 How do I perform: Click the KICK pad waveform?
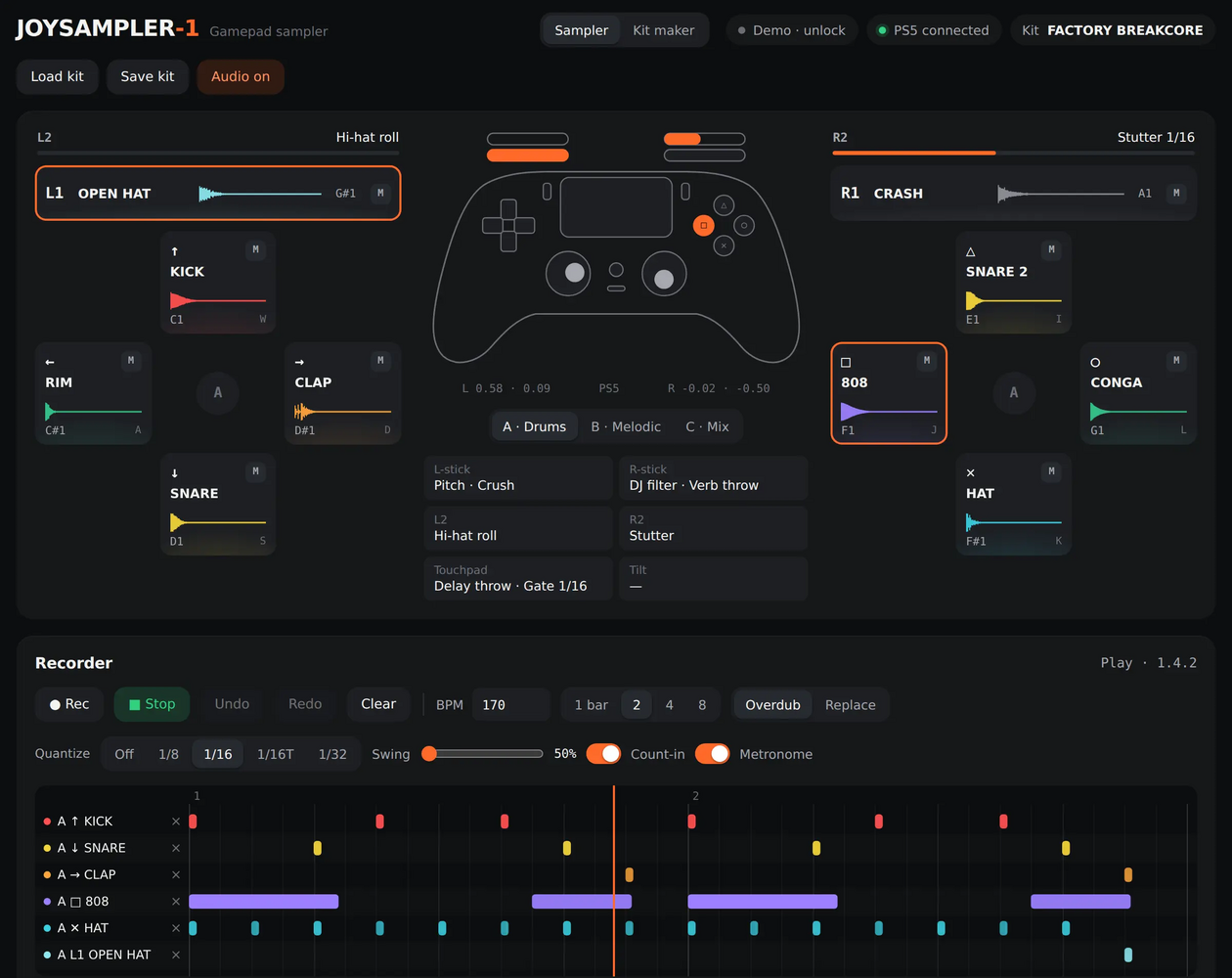pos(218,300)
